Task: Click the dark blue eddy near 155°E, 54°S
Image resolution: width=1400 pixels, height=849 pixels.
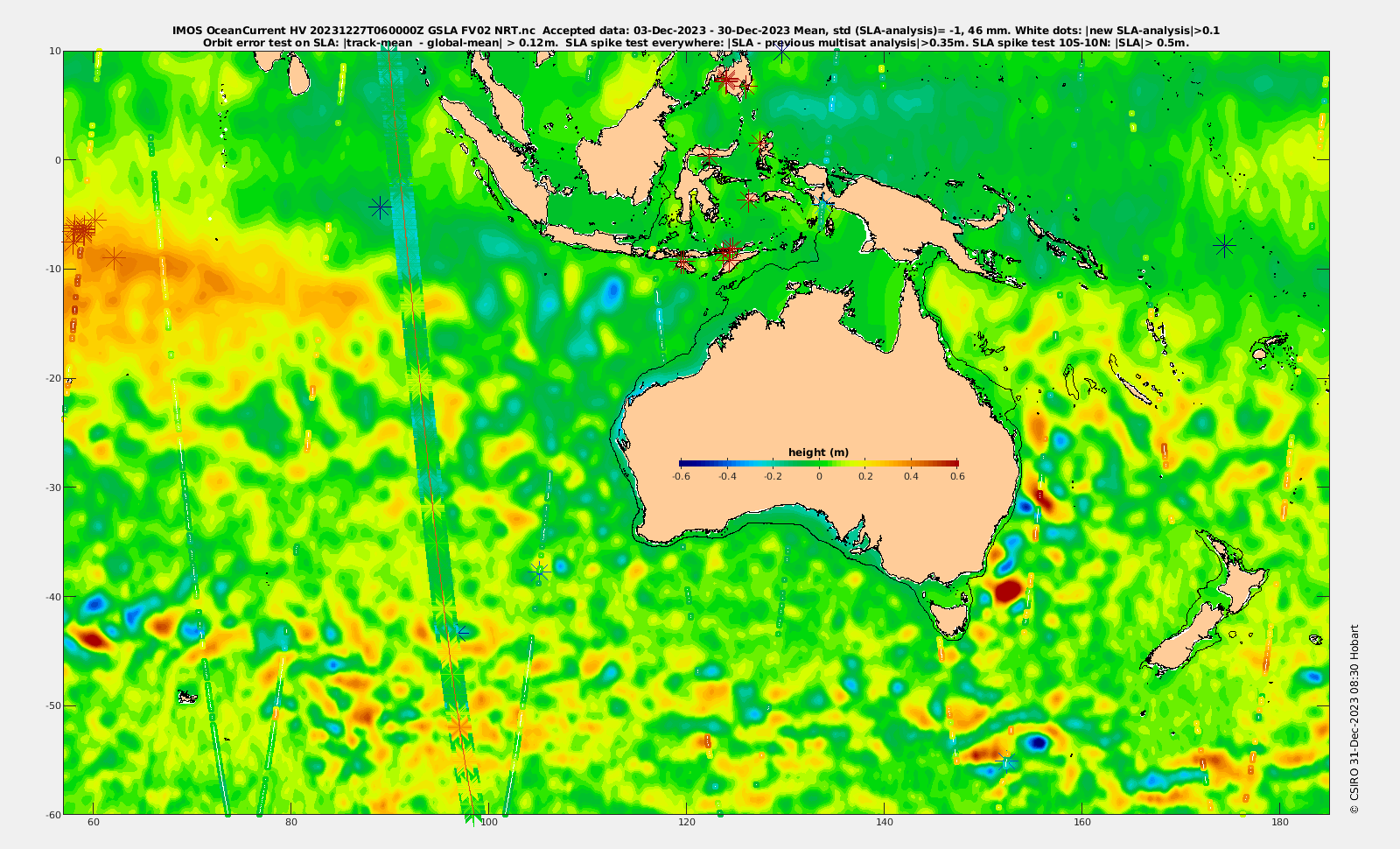Action: pyautogui.click(x=1038, y=743)
